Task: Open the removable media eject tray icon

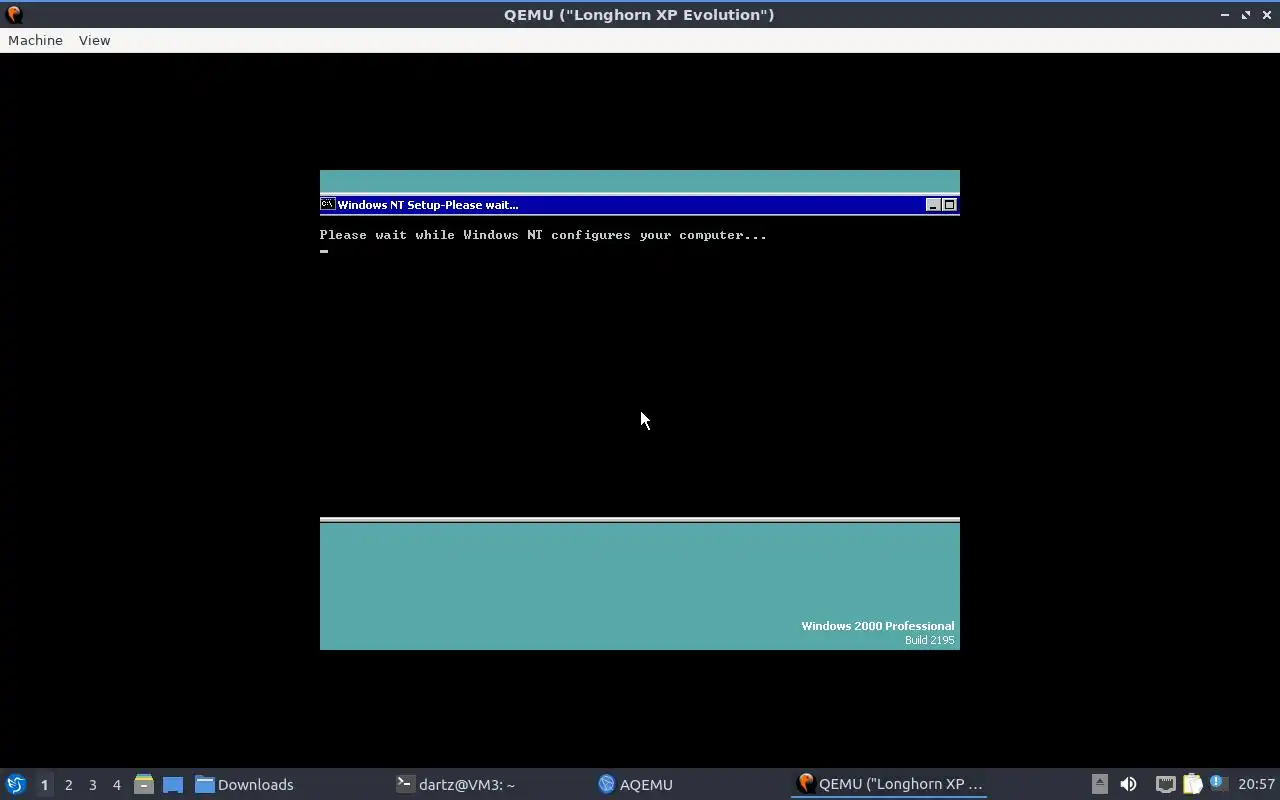Action: (x=1099, y=784)
